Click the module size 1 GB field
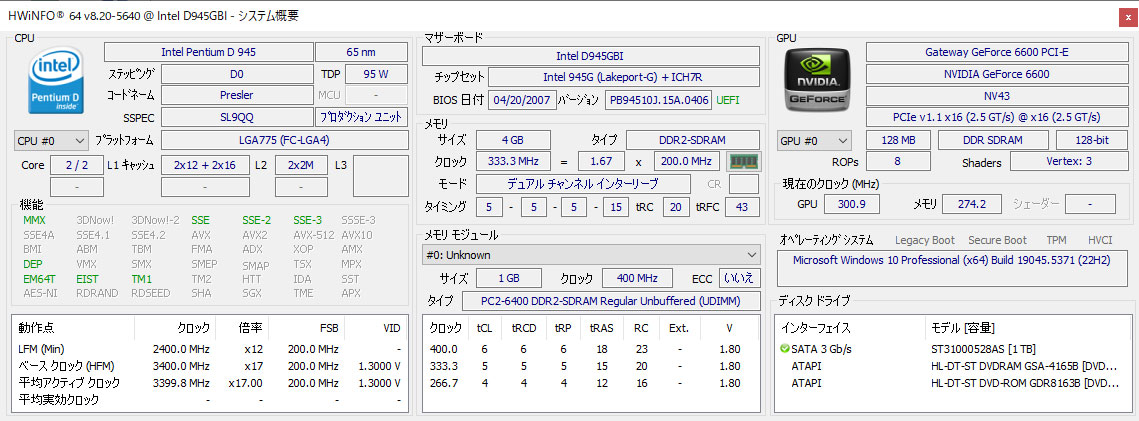This screenshot has width=1139, height=421. tap(508, 278)
